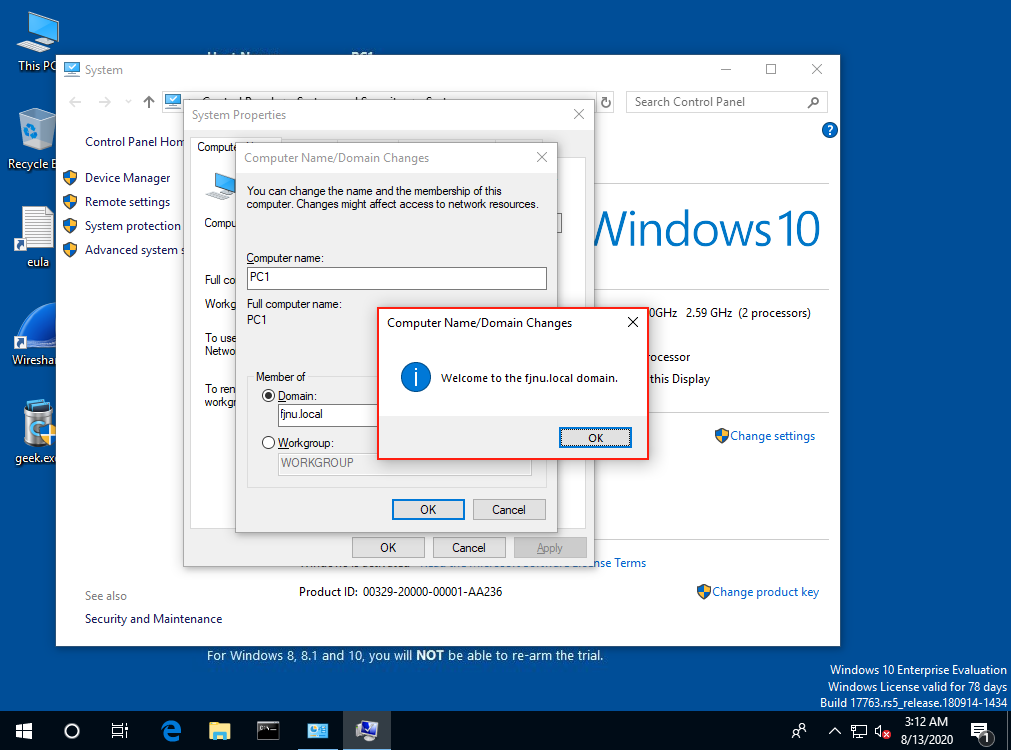
Task: Click Cancel in System Properties window
Action: 469,548
